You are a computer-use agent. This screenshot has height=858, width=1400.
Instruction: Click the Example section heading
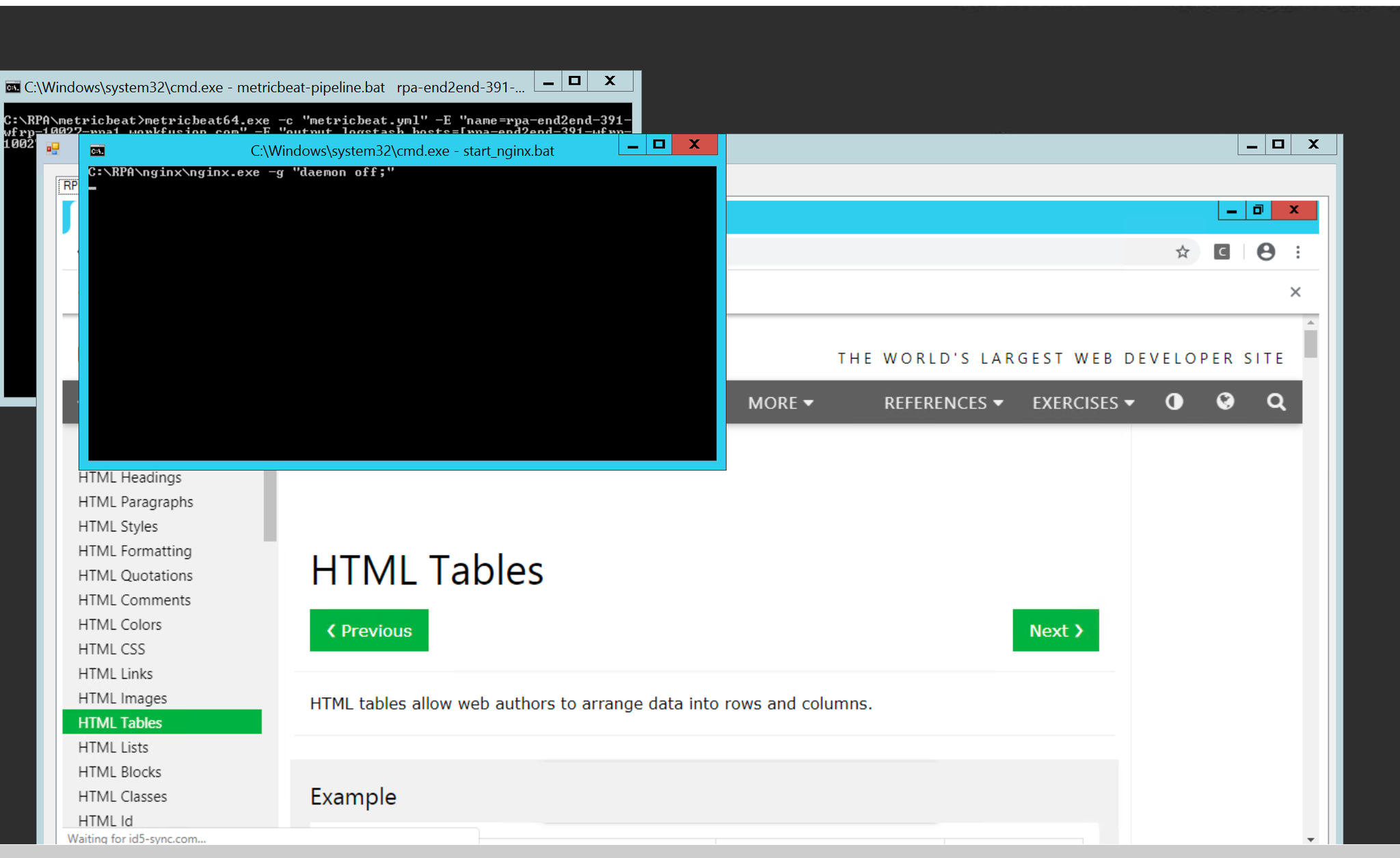pos(353,797)
